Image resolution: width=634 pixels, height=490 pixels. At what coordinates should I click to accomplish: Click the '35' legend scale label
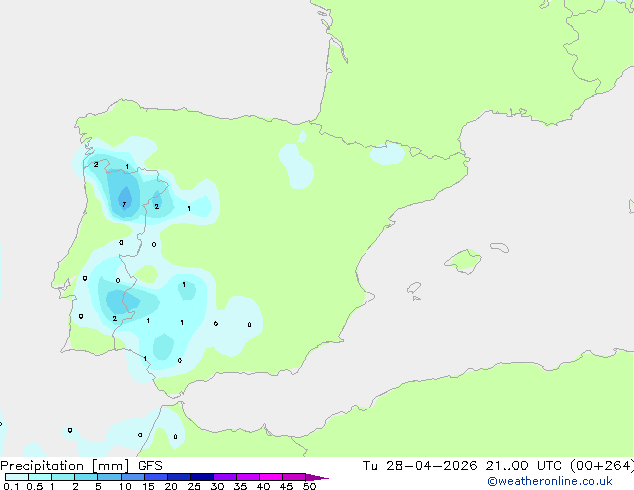pyautogui.click(x=240, y=486)
